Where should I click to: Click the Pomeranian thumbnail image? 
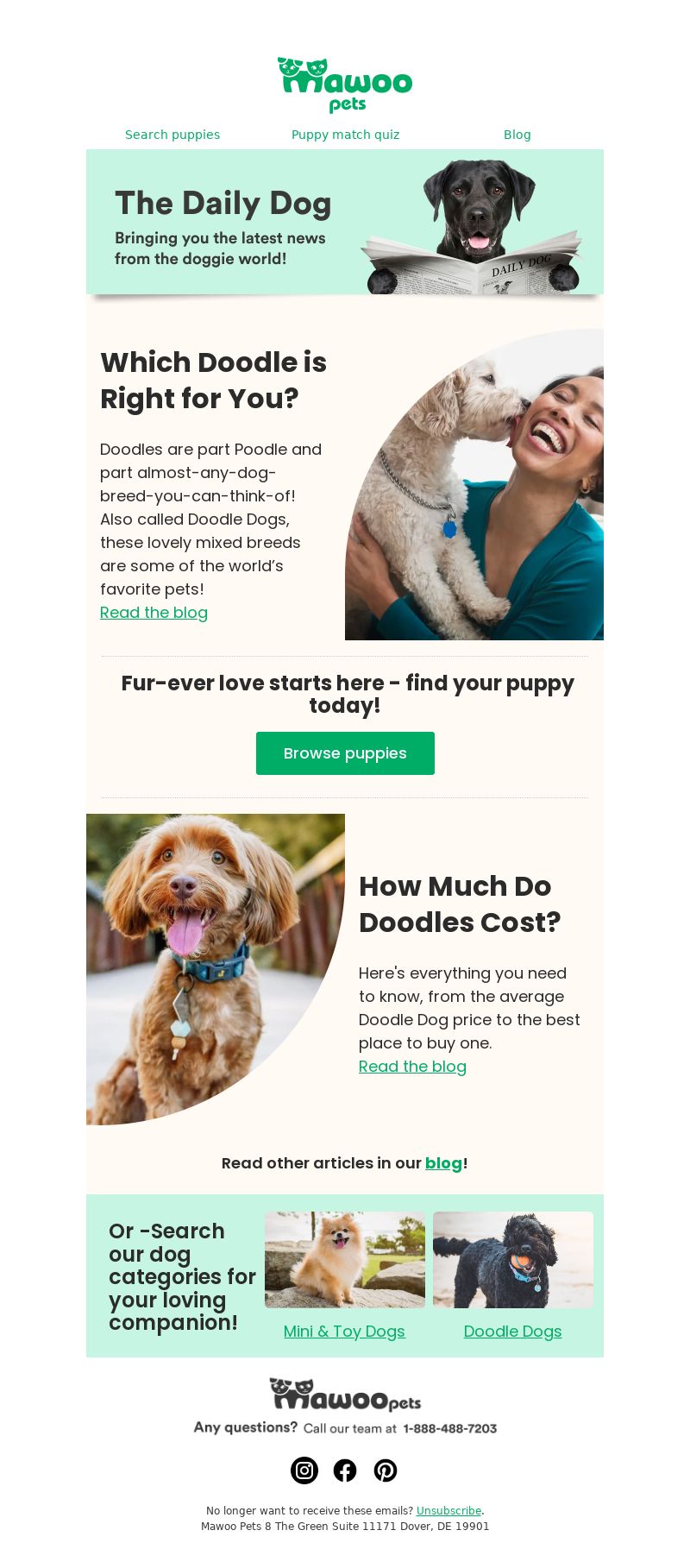345,1260
